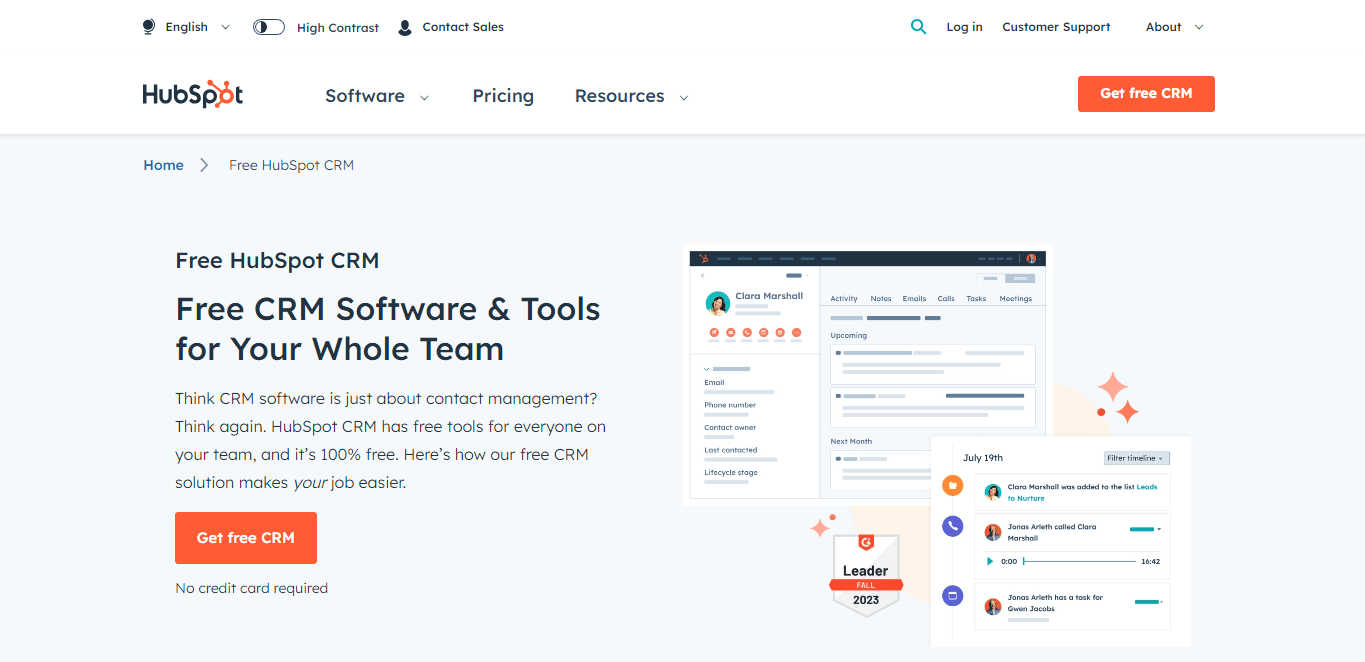This screenshot has height=662, width=1365.
Task: Expand the About dropdown
Action: (x=1172, y=27)
